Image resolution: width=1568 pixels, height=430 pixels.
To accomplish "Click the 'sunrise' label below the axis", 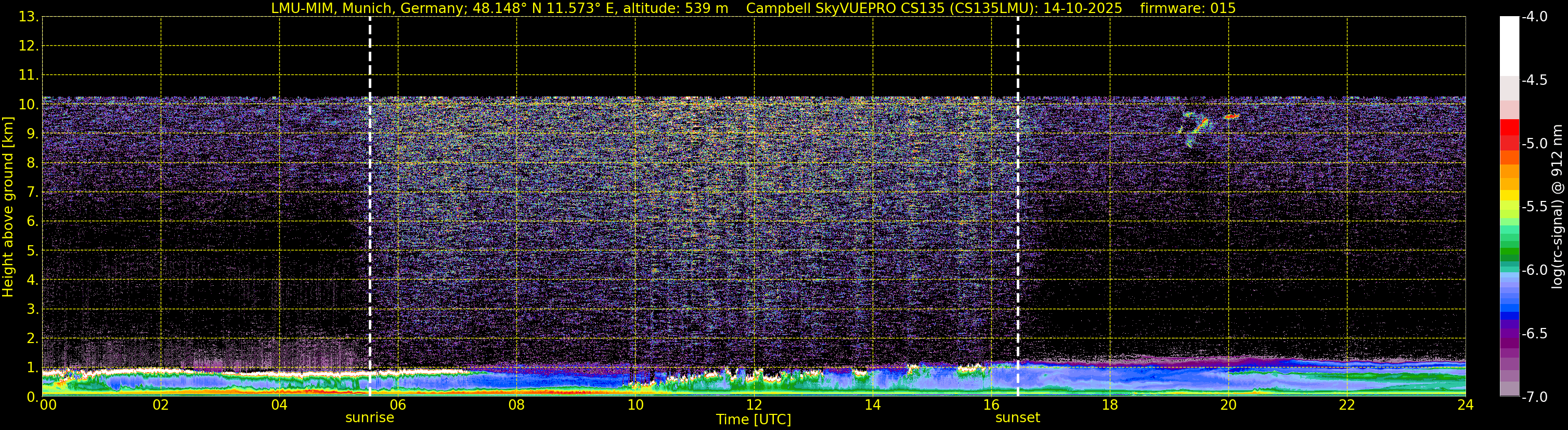I will coord(369,418).
